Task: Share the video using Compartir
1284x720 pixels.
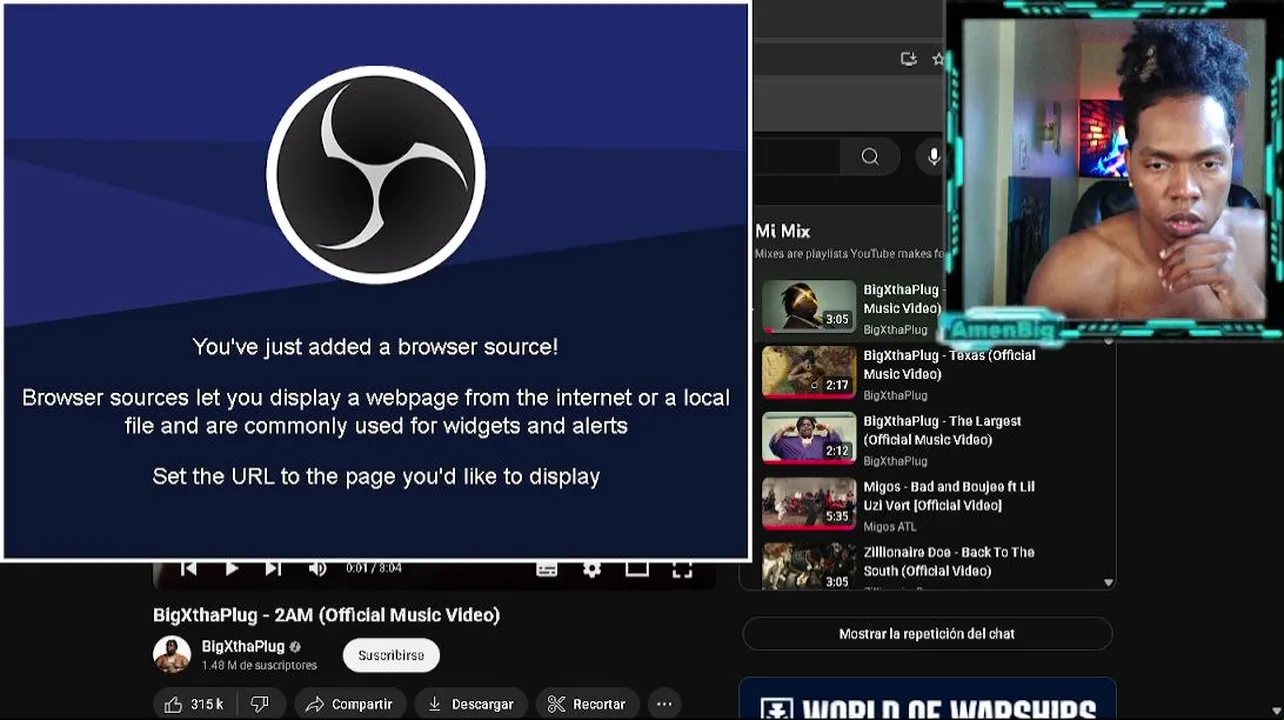Action: coord(350,704)
